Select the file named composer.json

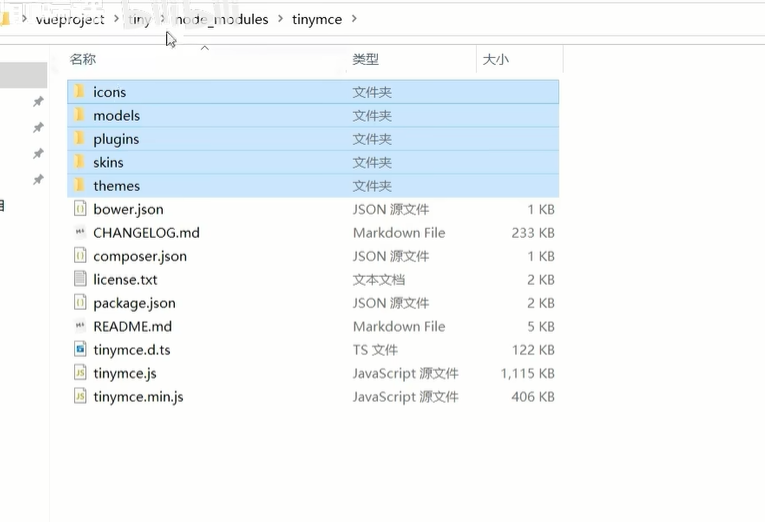tap(140, 256)
